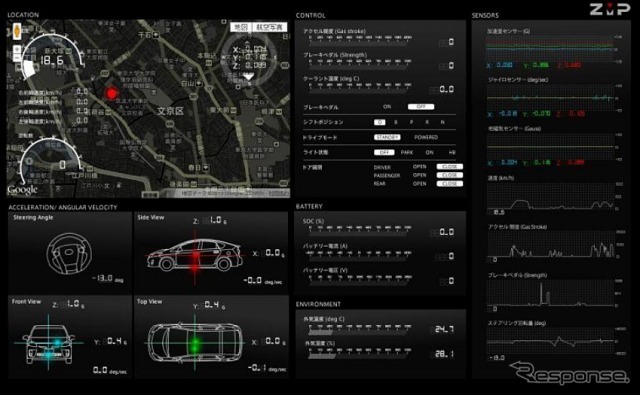Switch map to 航空写真 aerial view
640x395 pixels.
[269, 27]
